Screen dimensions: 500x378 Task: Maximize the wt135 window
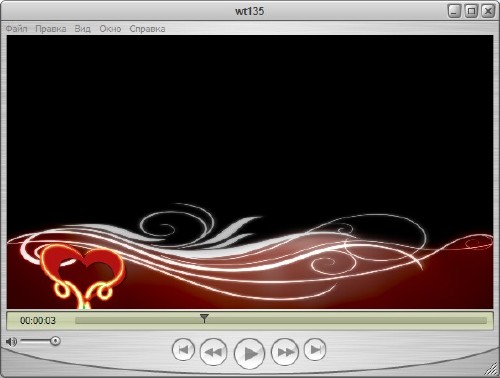coord(471,11)
